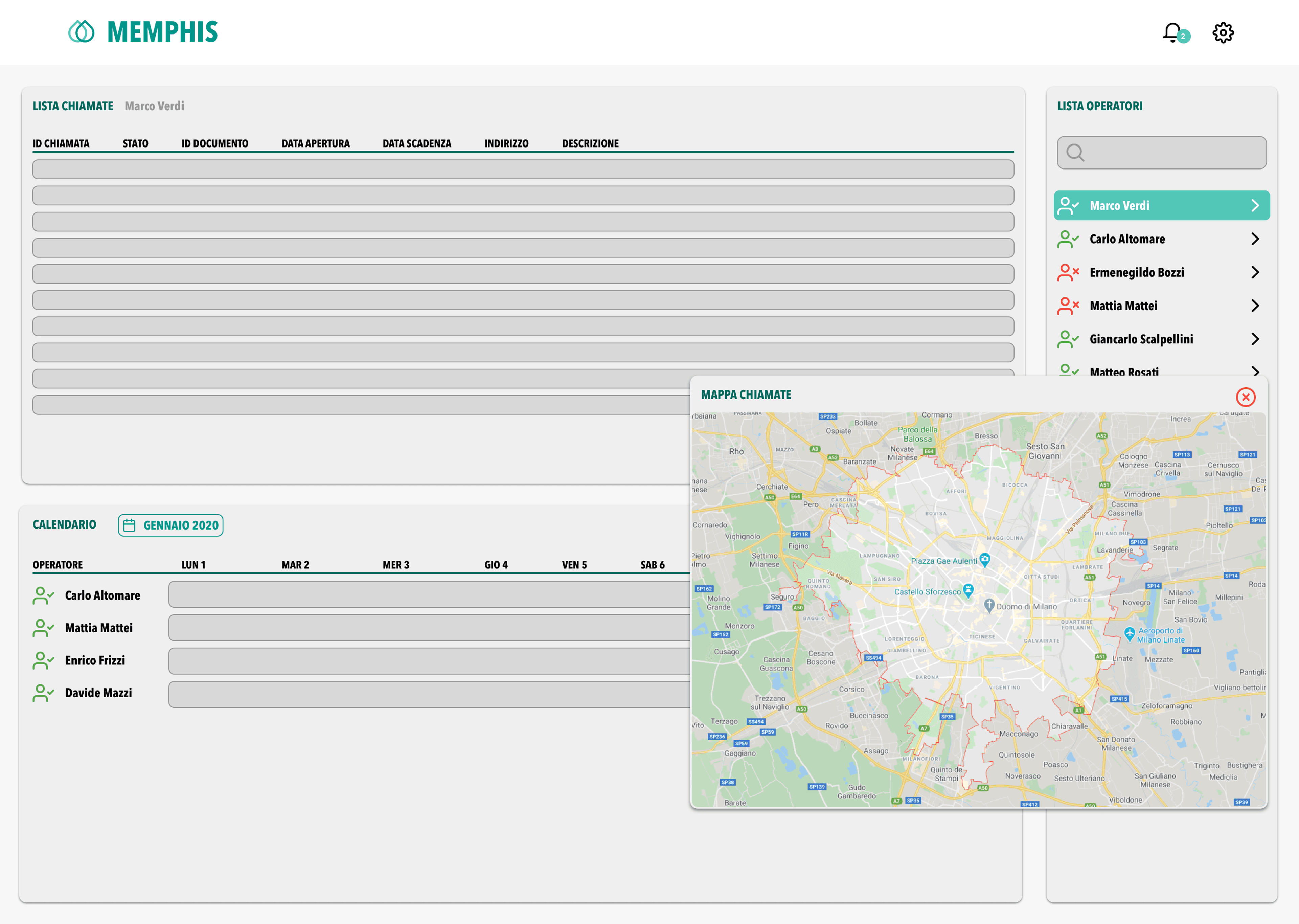1299x924 pixels.
Task: Expand Giancarlo Scalpellini's chevron
Action: point(1255,339)
